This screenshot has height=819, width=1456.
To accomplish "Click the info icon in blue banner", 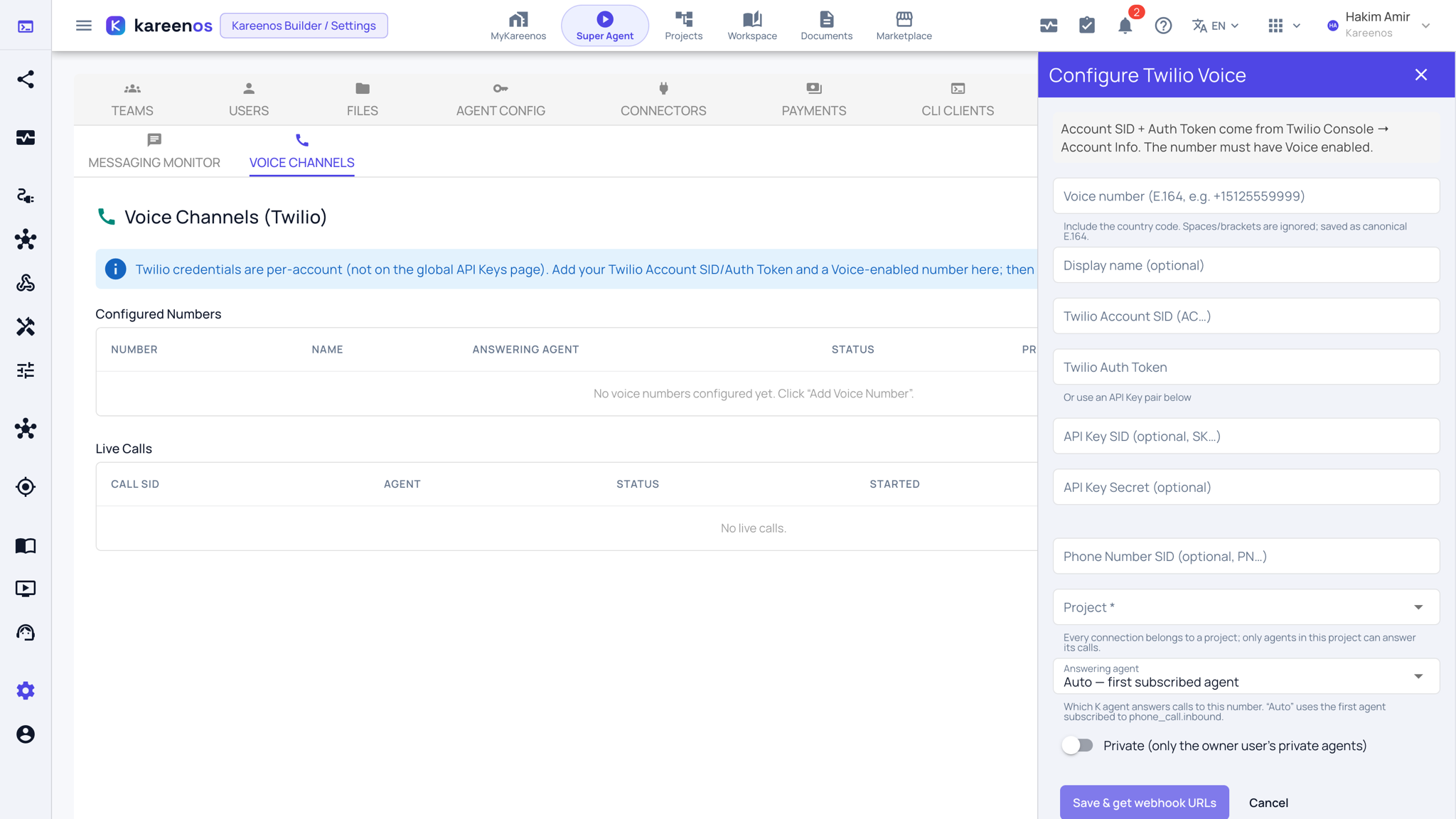I will coord(115,269).
